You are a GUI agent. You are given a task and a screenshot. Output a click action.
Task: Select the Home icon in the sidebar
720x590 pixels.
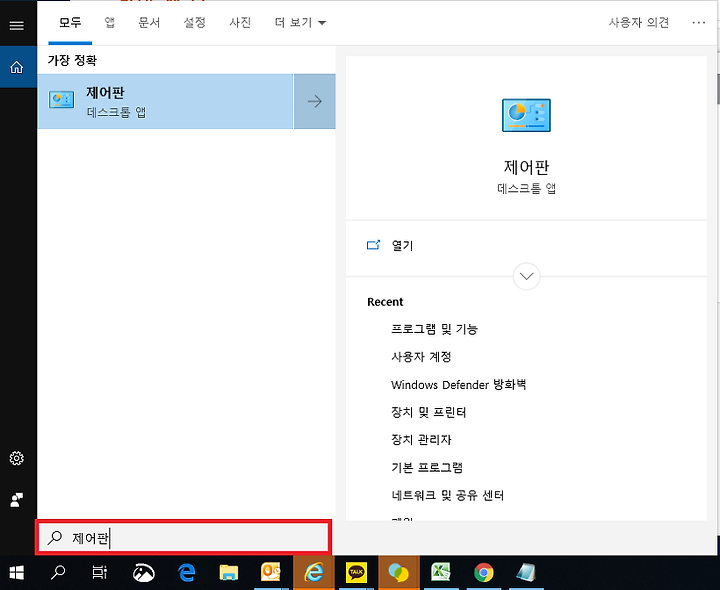[17, 67]
